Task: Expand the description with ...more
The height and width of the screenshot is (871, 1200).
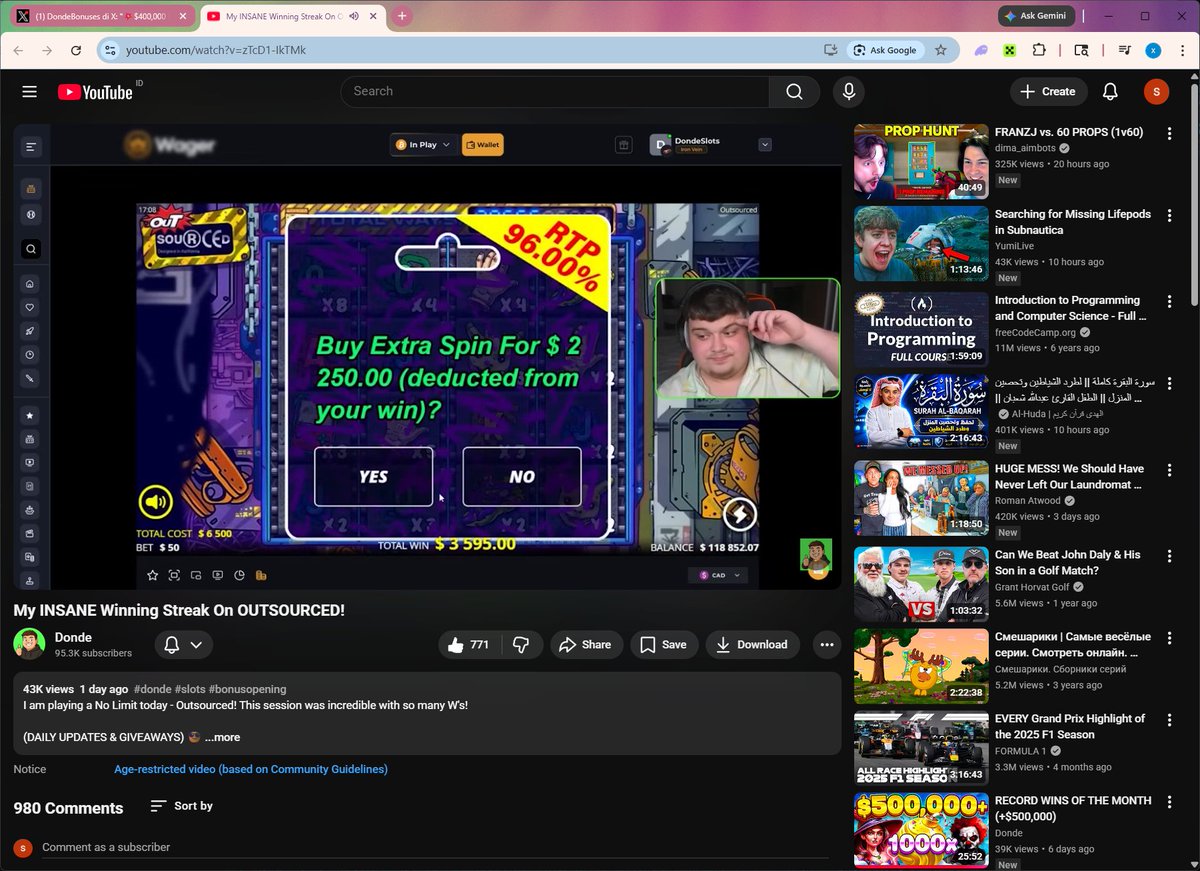Action: point(222,737)
